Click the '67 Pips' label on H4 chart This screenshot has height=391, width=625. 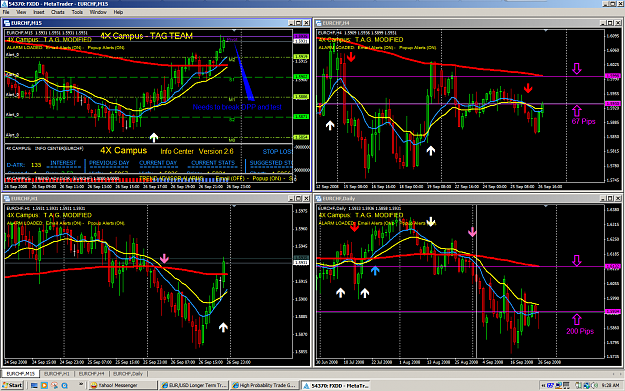pyautogui.click(x=583, y=121)
